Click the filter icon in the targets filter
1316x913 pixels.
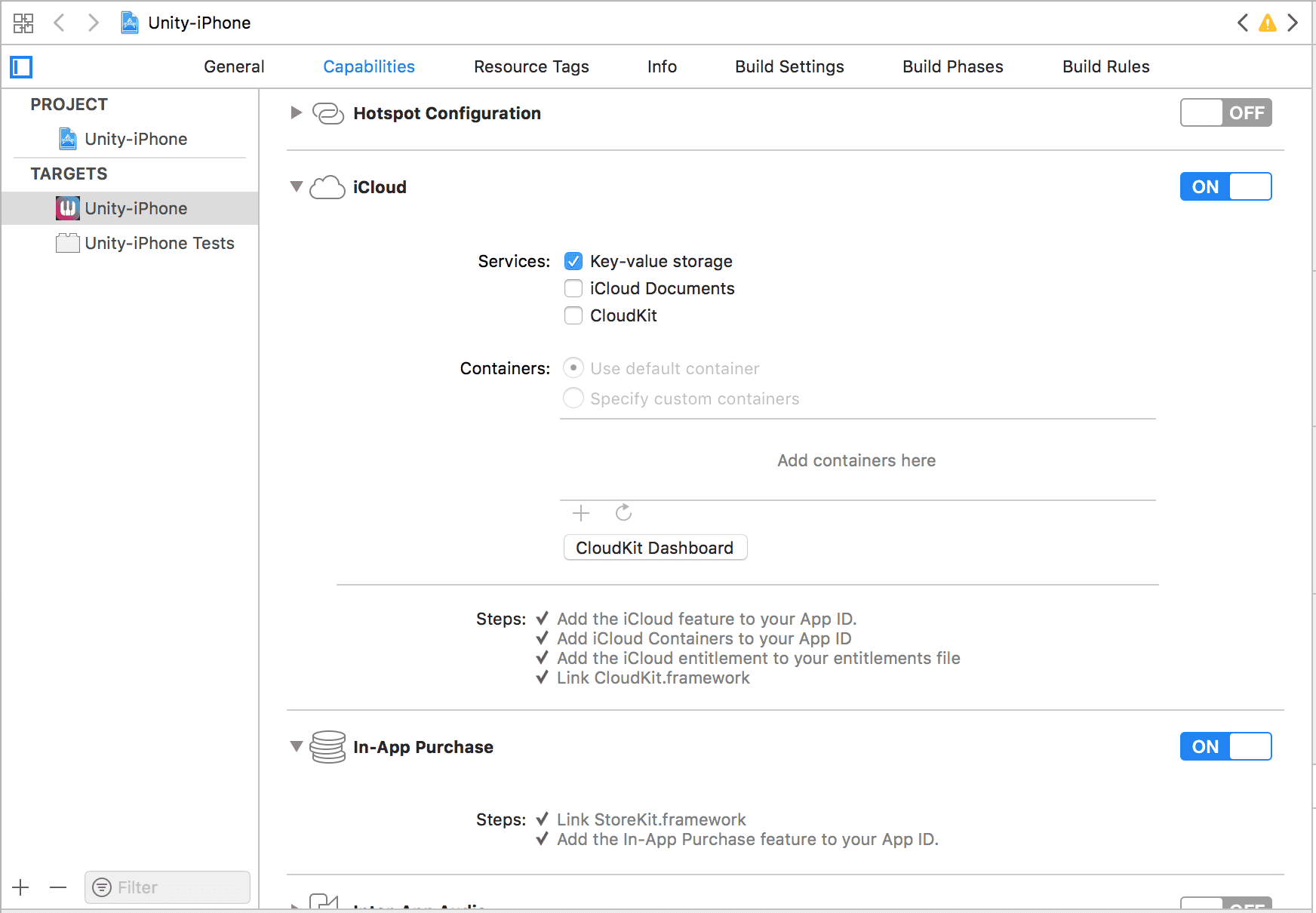102,887
